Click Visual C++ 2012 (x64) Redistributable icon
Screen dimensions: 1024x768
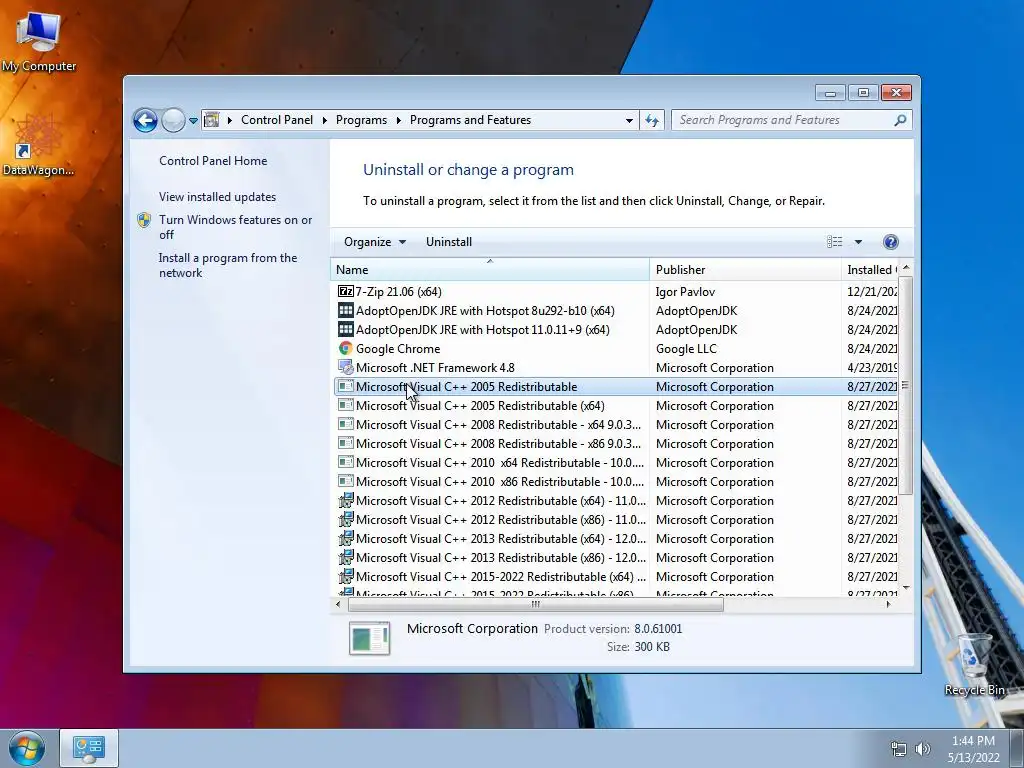[345, 500]
